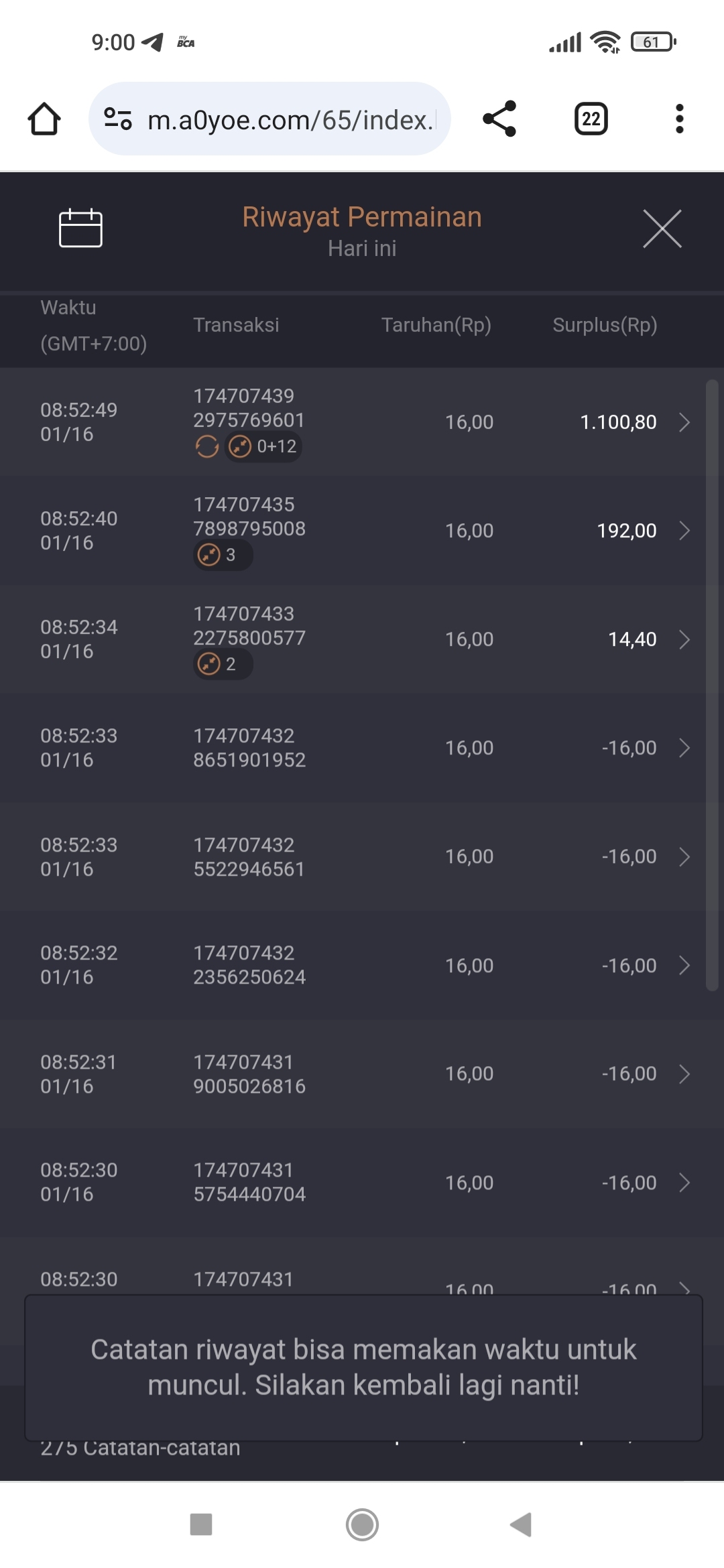Image resolution: width=724 pixels, height=1568 pixels.
Task: Click the history list vertical scrollbar
Action: point(712,683)
